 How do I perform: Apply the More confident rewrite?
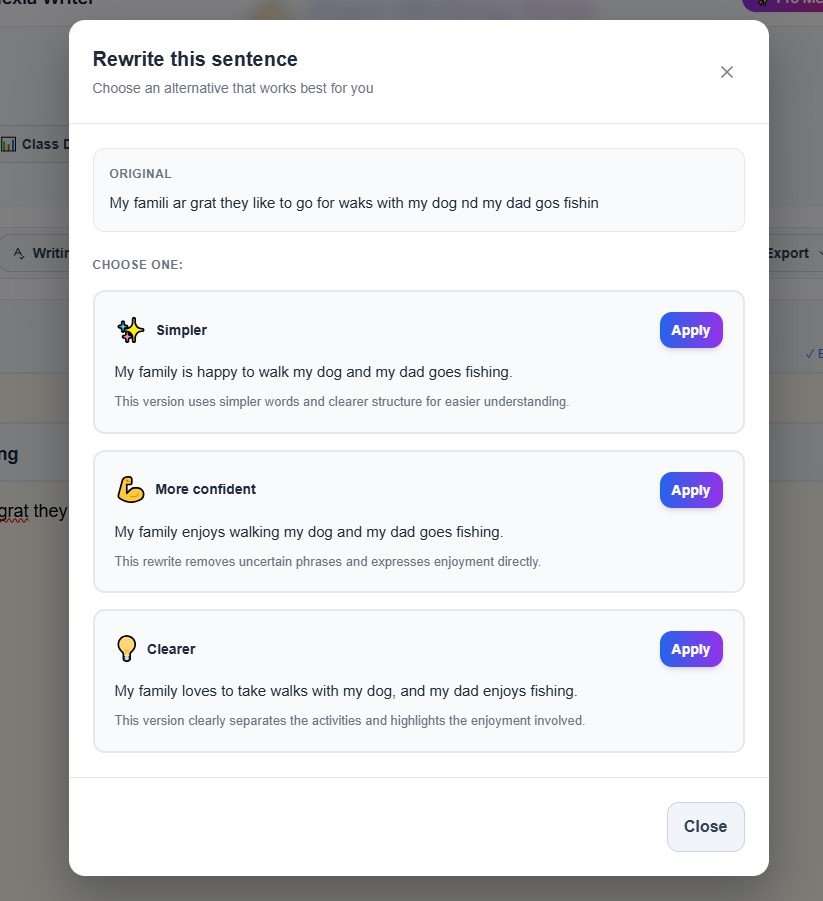690,490
